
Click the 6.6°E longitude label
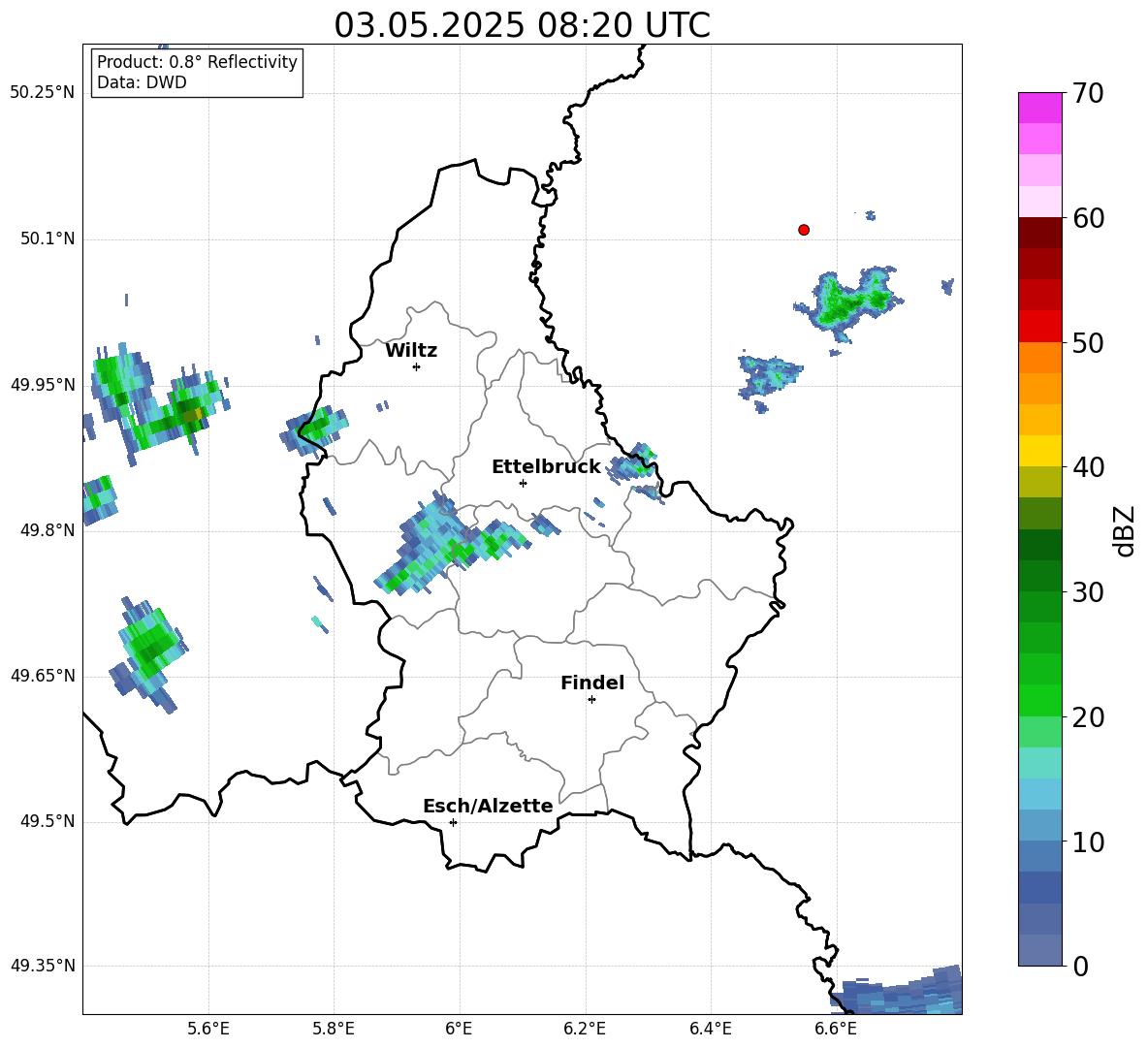click(x=836, y=1029)
